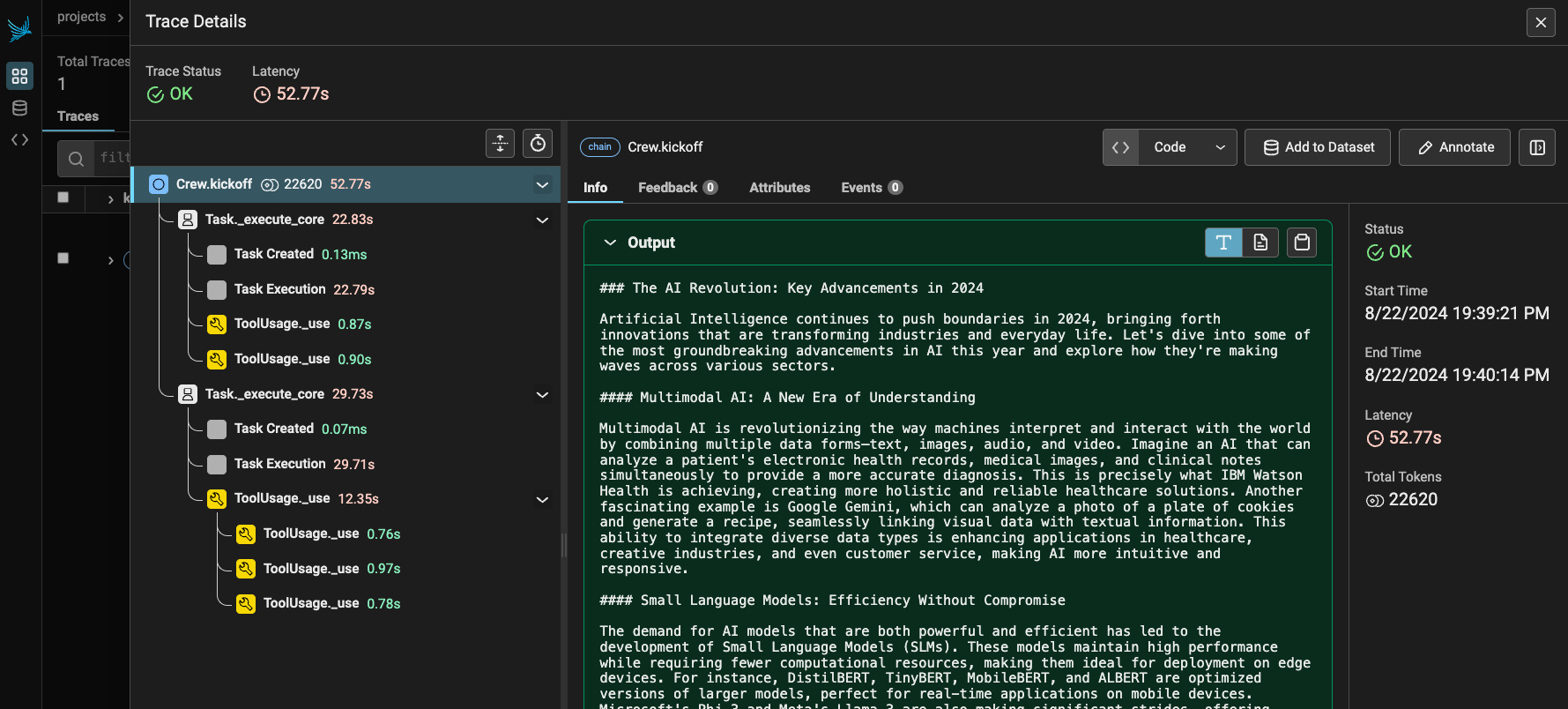1568x709 pixels.
Task: Click the collapse-all spans icon above tree
Action: pyautogui.click(x=501, y=144)
